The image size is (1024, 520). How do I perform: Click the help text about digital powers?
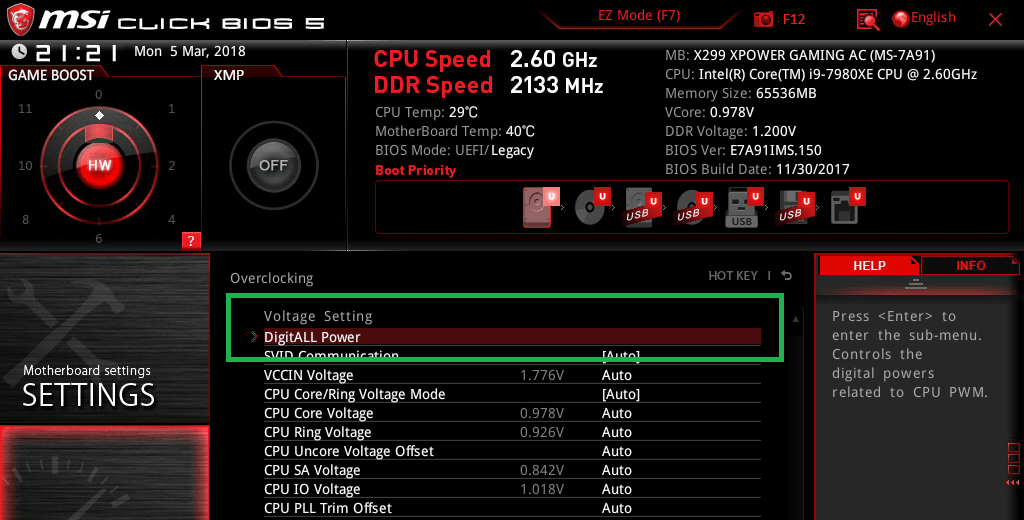coord(910,355)
